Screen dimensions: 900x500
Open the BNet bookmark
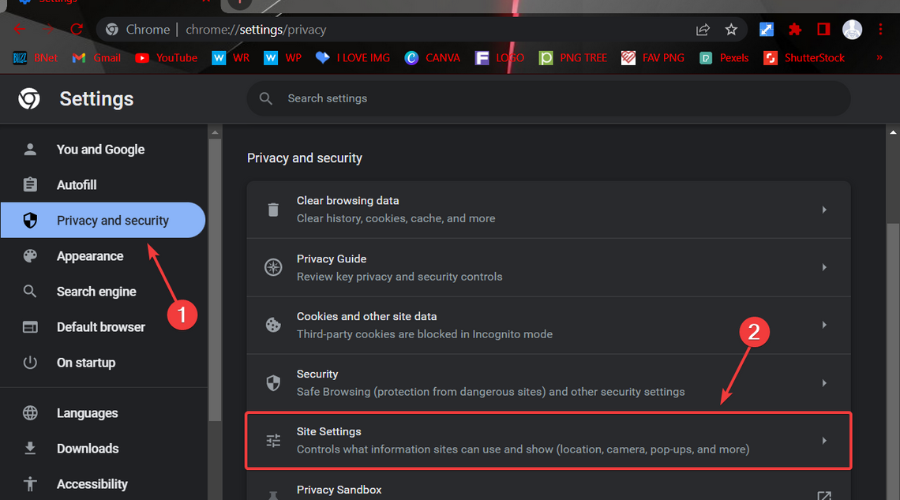coord(35,58)
